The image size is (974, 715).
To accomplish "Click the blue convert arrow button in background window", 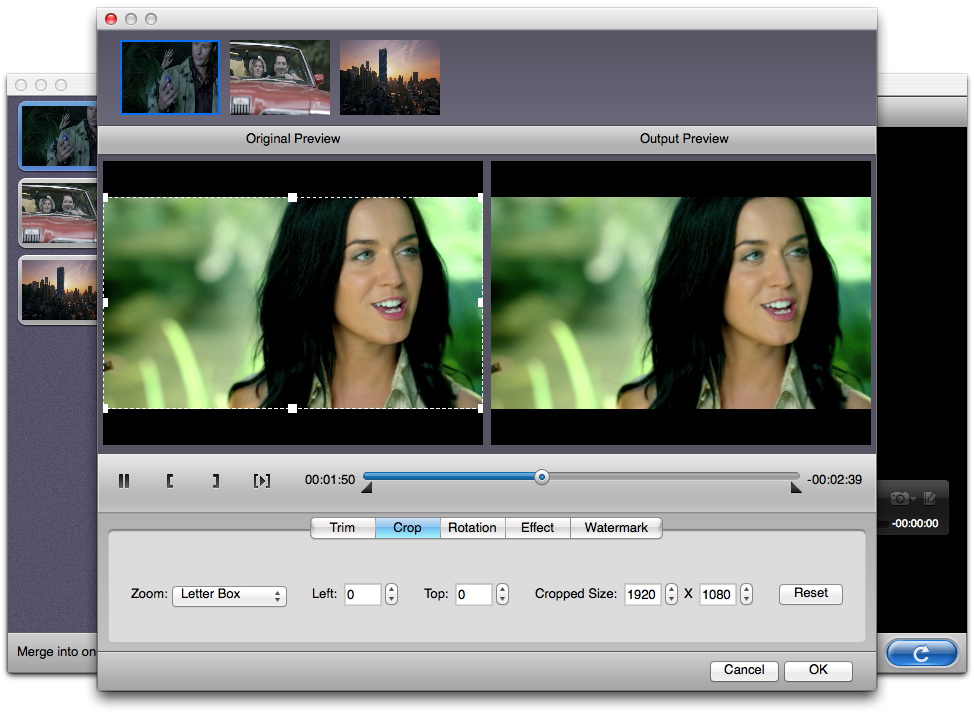I will pos(922,653).
